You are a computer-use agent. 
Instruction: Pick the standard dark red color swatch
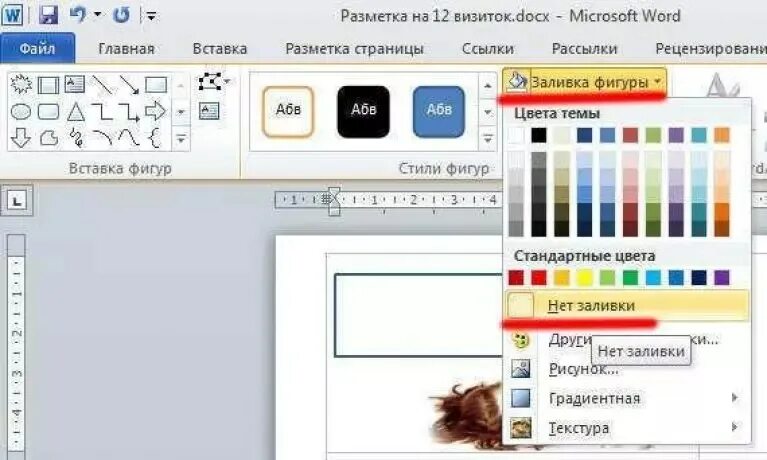[x=516, y=277]
